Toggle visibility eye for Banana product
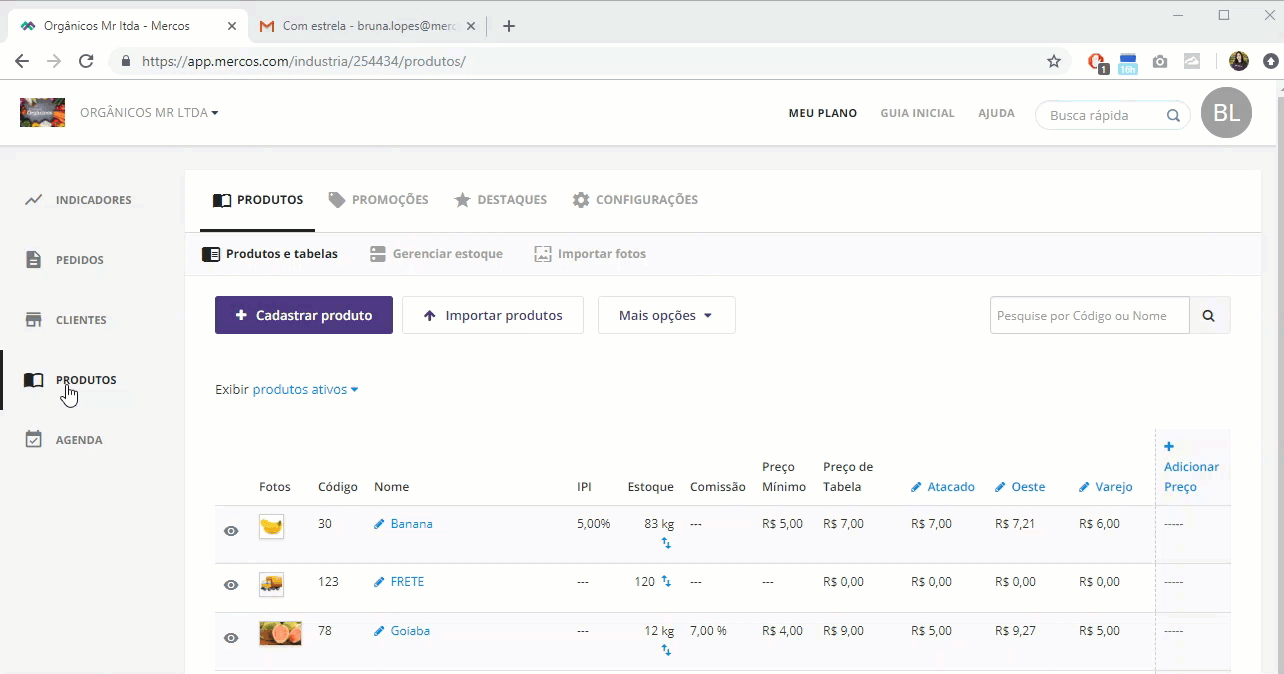The height and width of the screenshot is (674, 1284). tap(231, 531)
